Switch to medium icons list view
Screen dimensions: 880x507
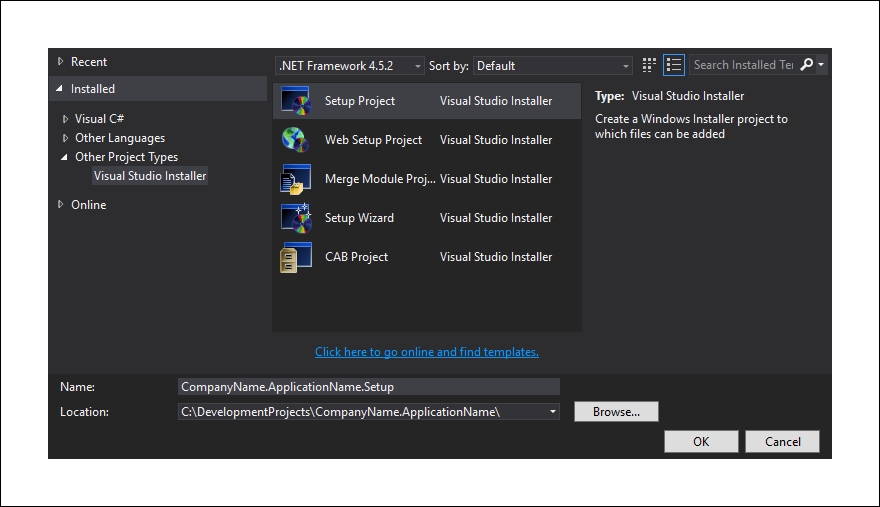coord(673,65)
